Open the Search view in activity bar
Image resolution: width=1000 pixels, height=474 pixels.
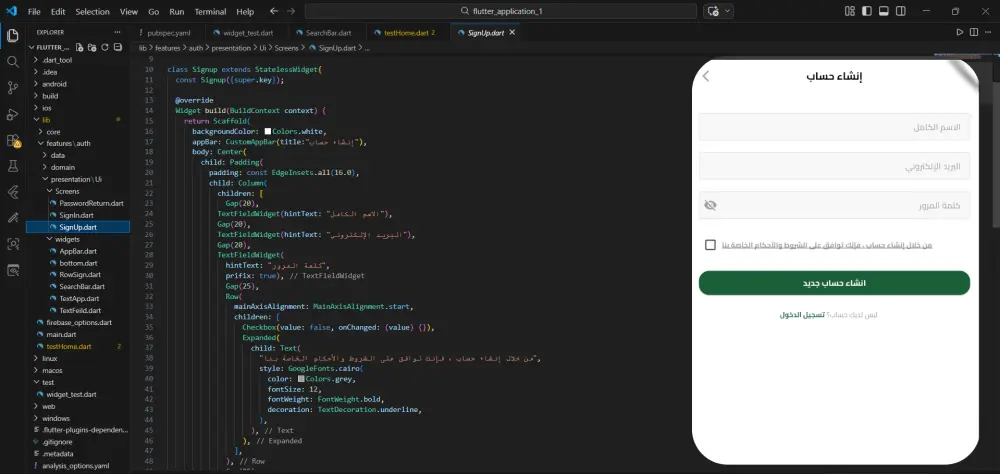[x=13, y=62]
